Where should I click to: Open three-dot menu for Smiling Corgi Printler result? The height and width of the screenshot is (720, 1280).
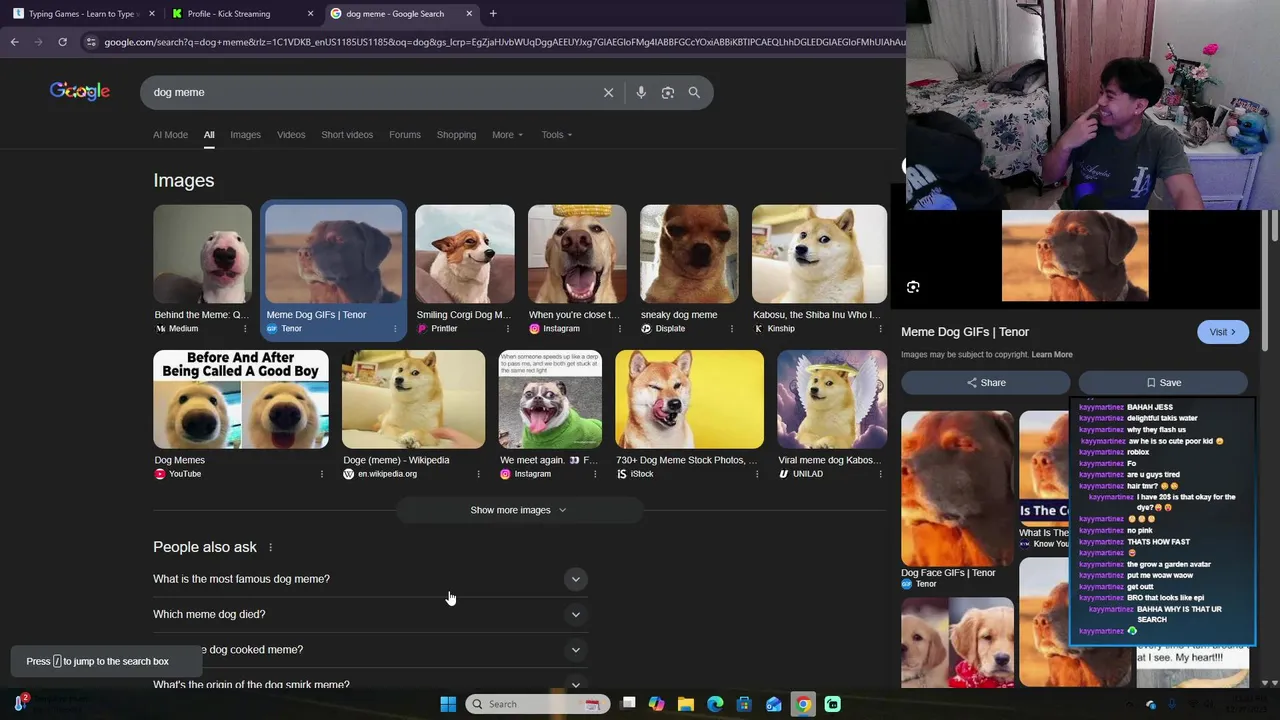(507, 329)
